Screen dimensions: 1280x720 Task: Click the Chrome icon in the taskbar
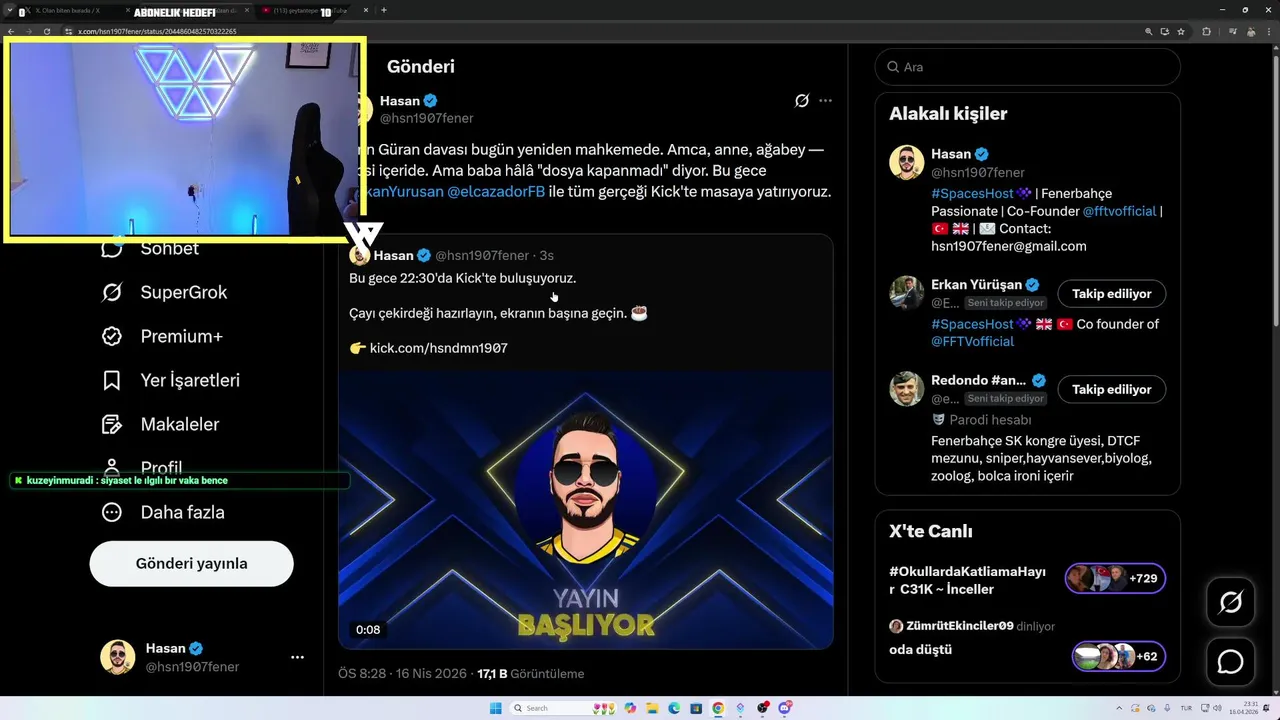(x=718, y=708)
